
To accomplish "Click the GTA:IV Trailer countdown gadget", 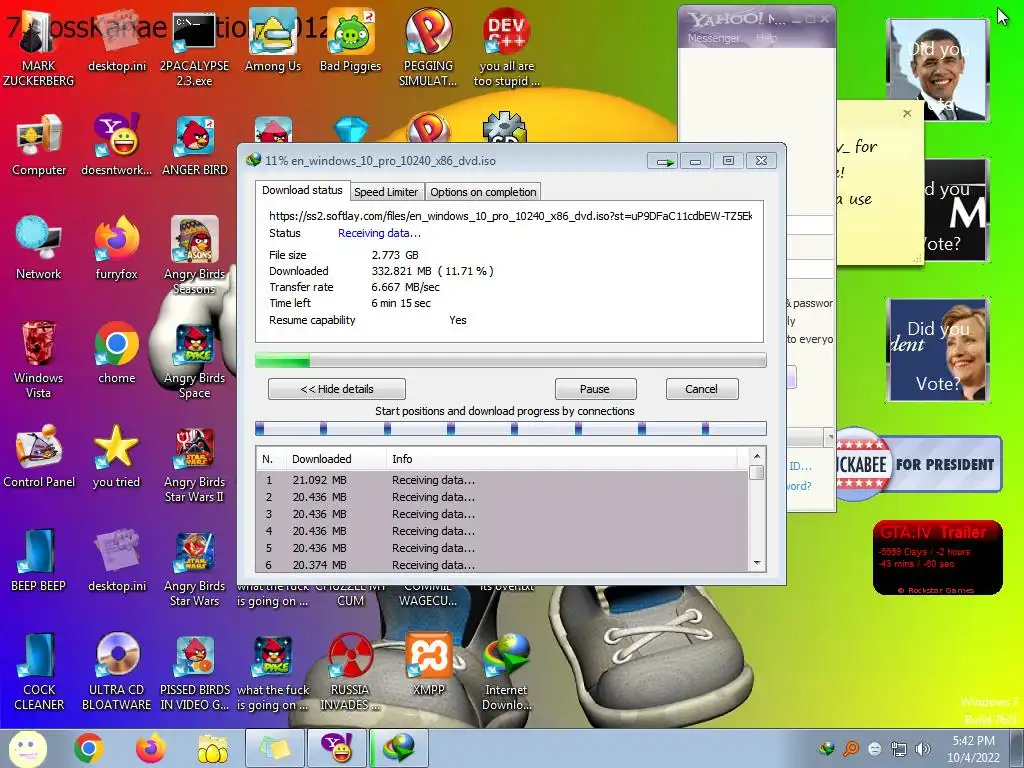I will pos(937,558).
